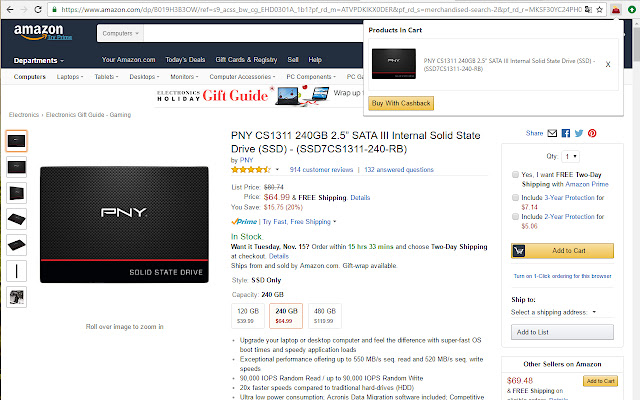Remove the PNY SSD from cart popup
Viewport: 640px width, 400px height.
[x=608, y=64]
